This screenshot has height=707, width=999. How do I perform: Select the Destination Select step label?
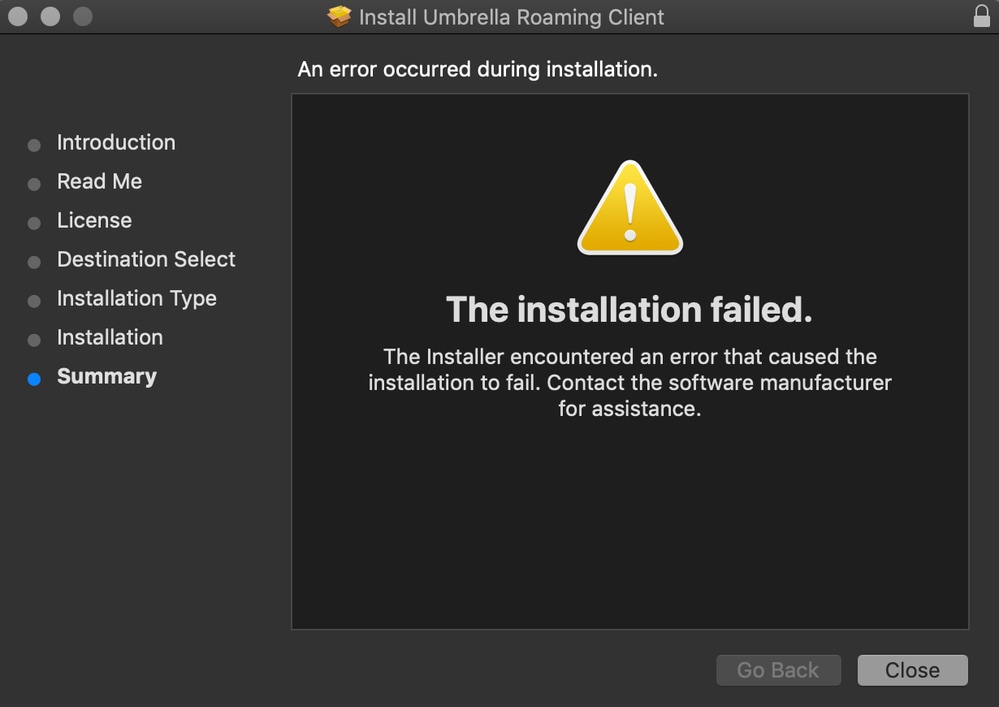146,259
